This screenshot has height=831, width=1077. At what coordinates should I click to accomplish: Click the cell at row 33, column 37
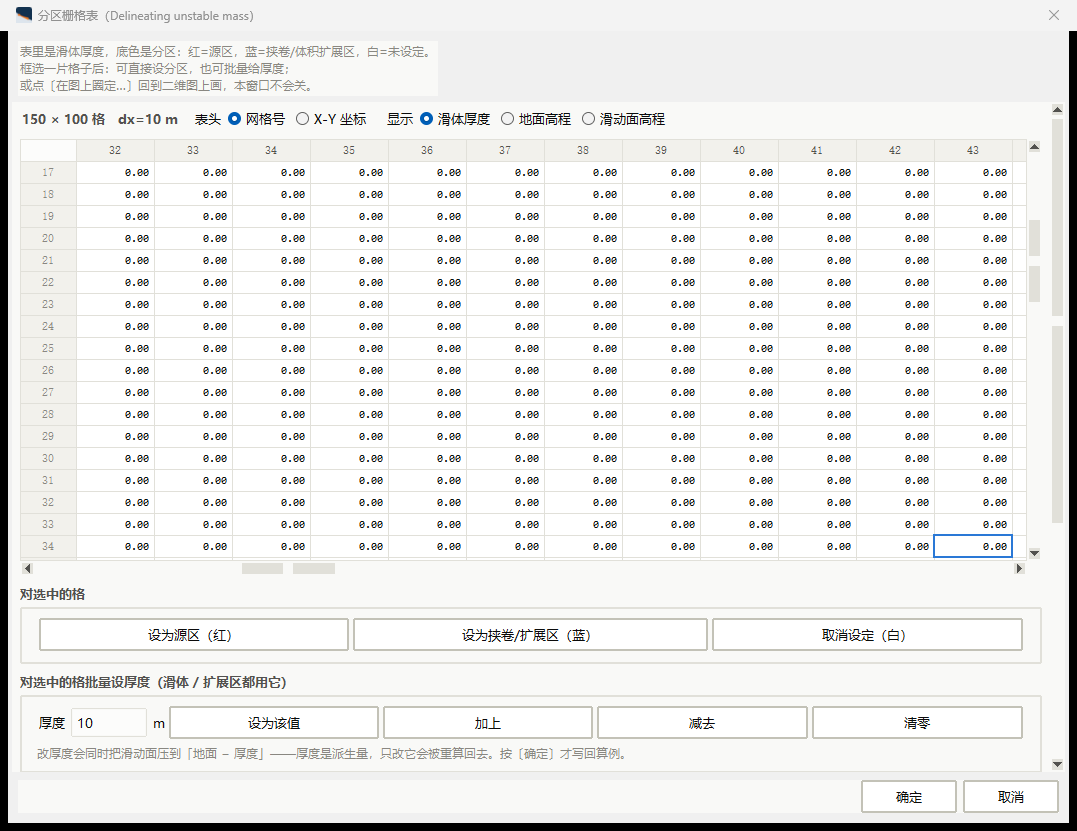click(505, 524)
